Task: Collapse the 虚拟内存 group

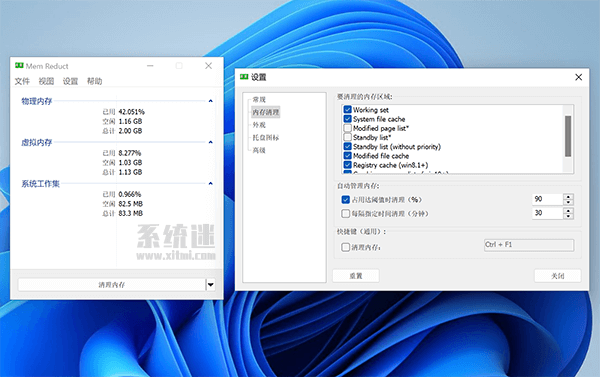Action: point(210,142)
